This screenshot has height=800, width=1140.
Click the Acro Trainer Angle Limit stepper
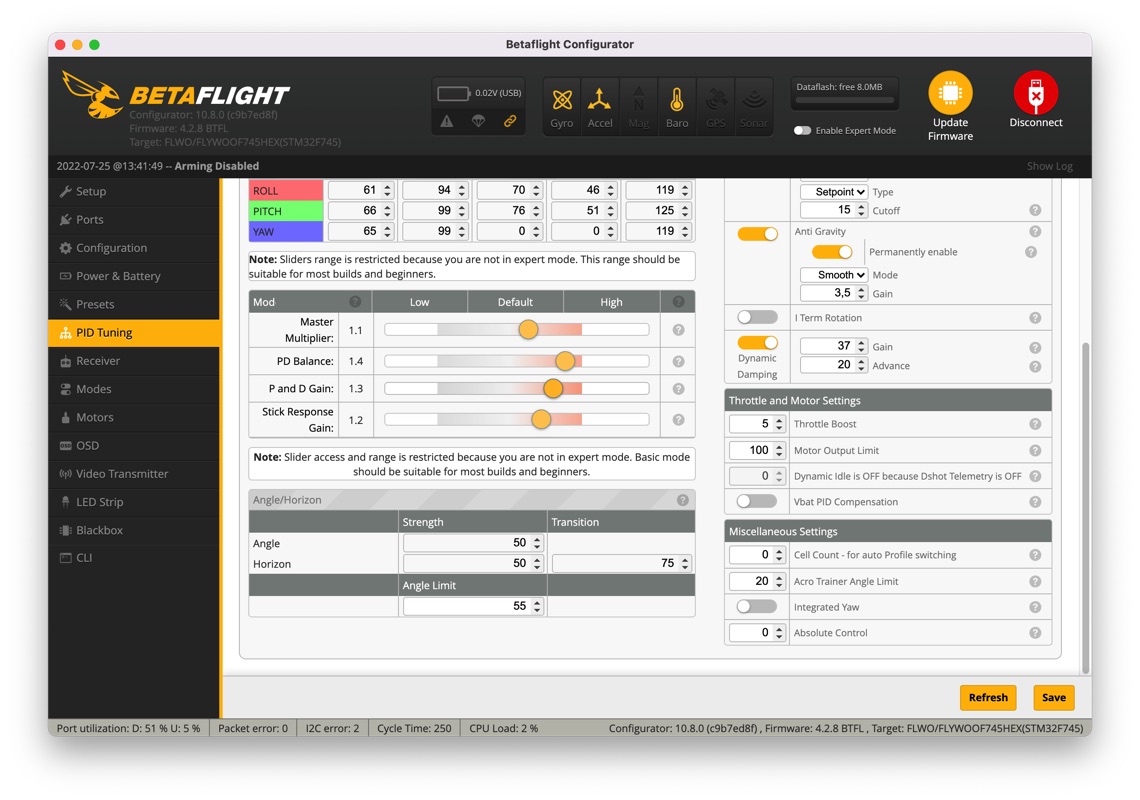779,582
